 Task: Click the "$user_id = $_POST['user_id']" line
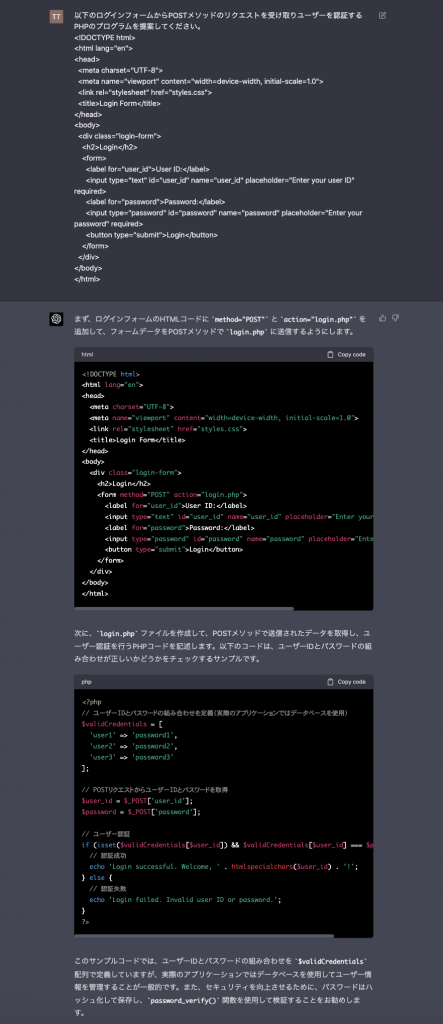[137, 801]
